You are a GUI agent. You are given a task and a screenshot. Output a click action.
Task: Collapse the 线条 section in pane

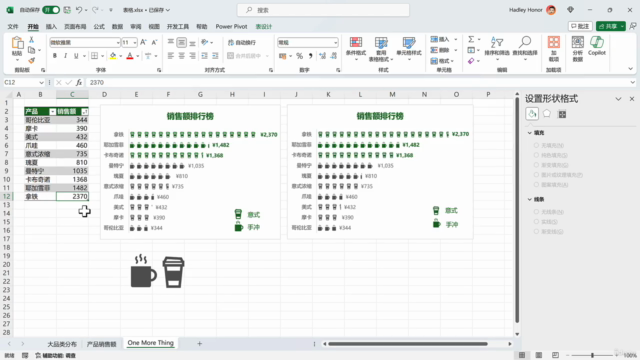click(x=530, y=199)
